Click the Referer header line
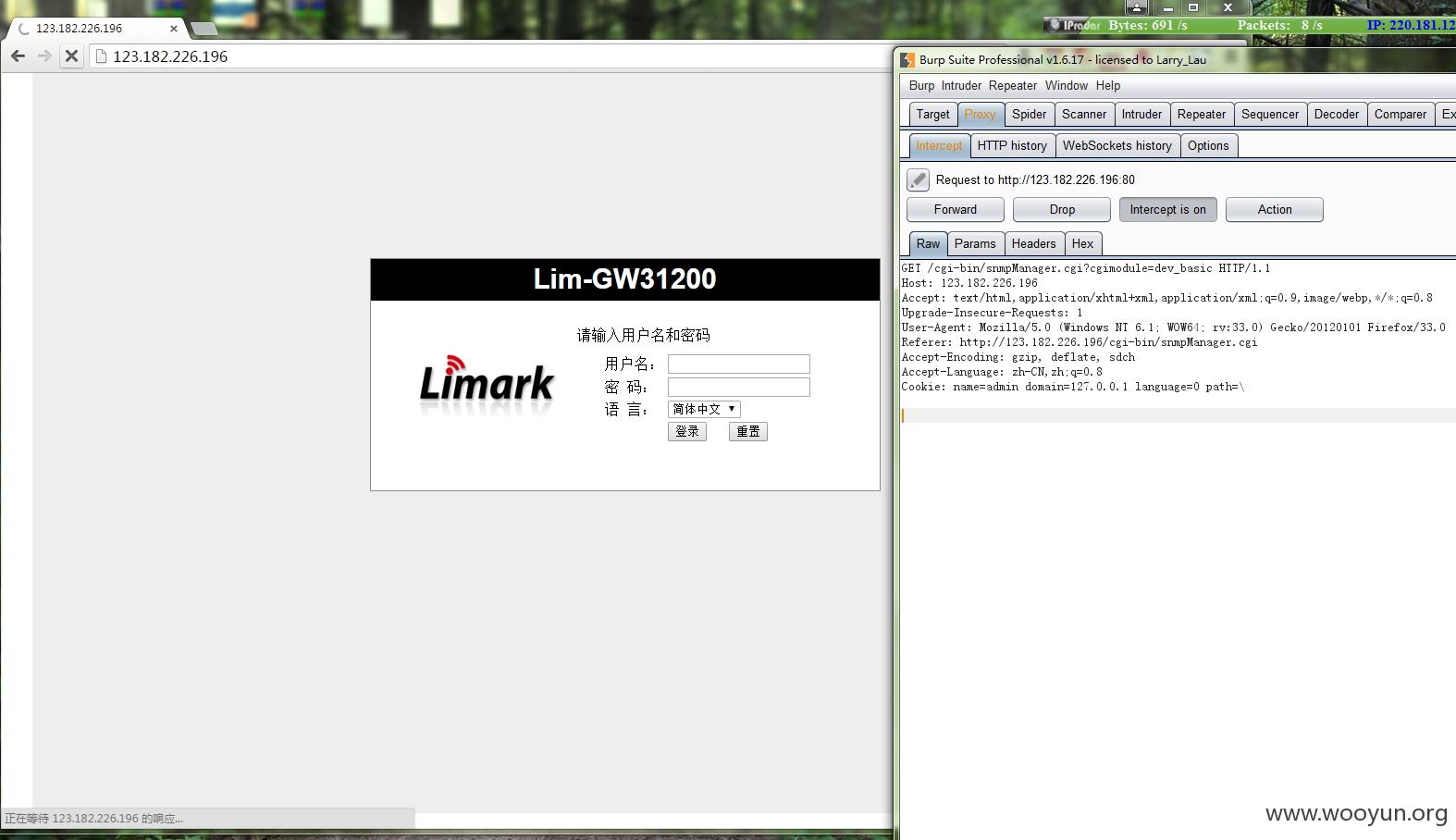Viewport: 1456px width, 840px height. pos(1080,342)
